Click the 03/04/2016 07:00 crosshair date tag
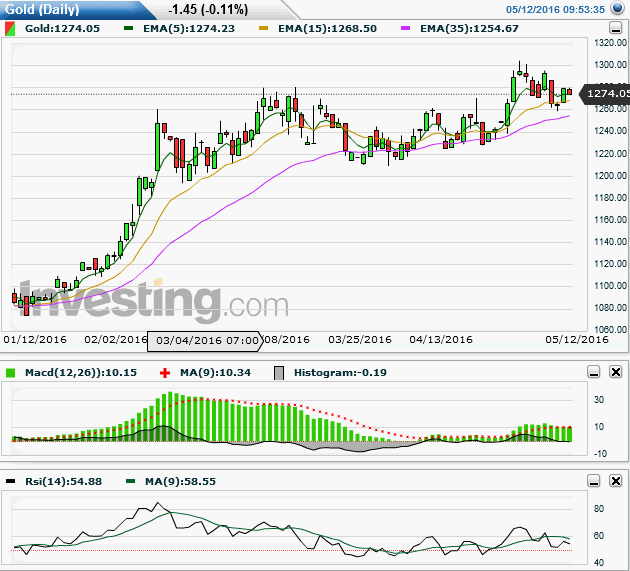The image size is (630, 571). (205, 341)
